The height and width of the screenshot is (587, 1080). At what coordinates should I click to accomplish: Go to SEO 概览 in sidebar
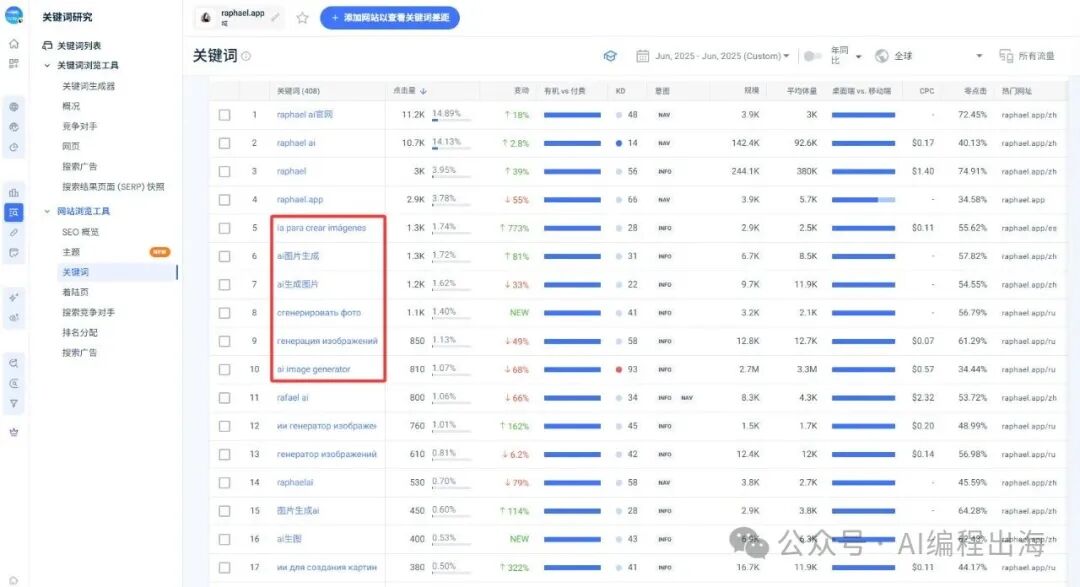point(80,232)
